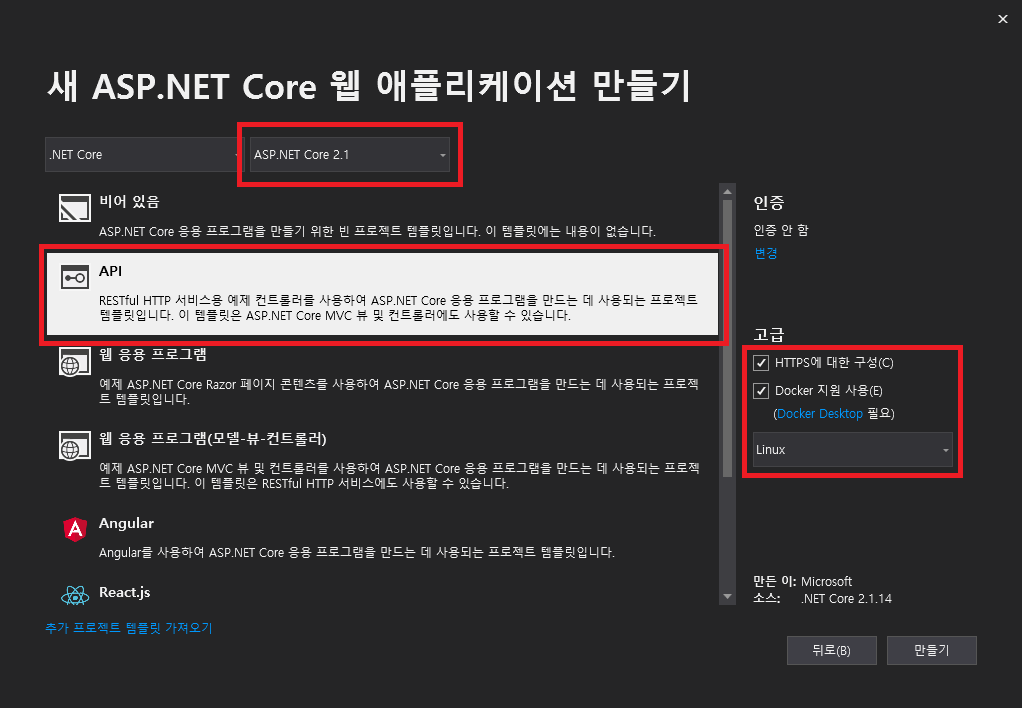This screenshot has height=708, width=1022.
Task: Click the API template icon
Action: [75, 277]
